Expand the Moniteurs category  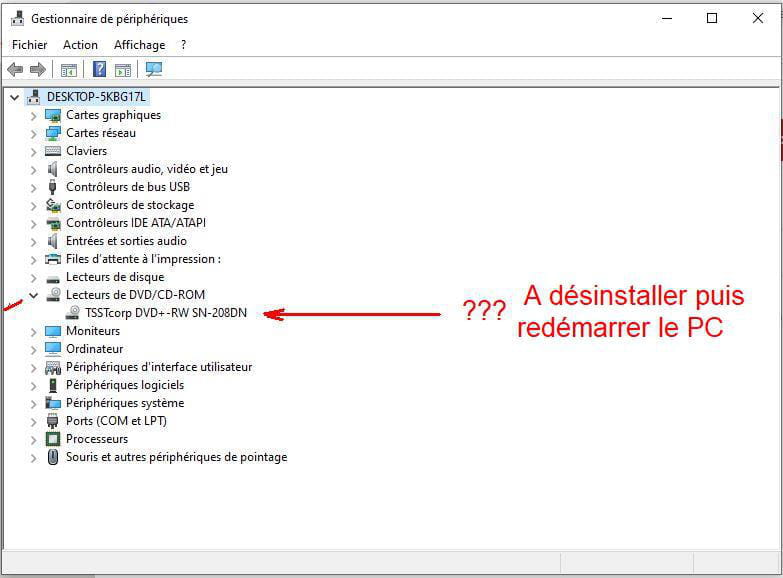click(x=33, y=332)
